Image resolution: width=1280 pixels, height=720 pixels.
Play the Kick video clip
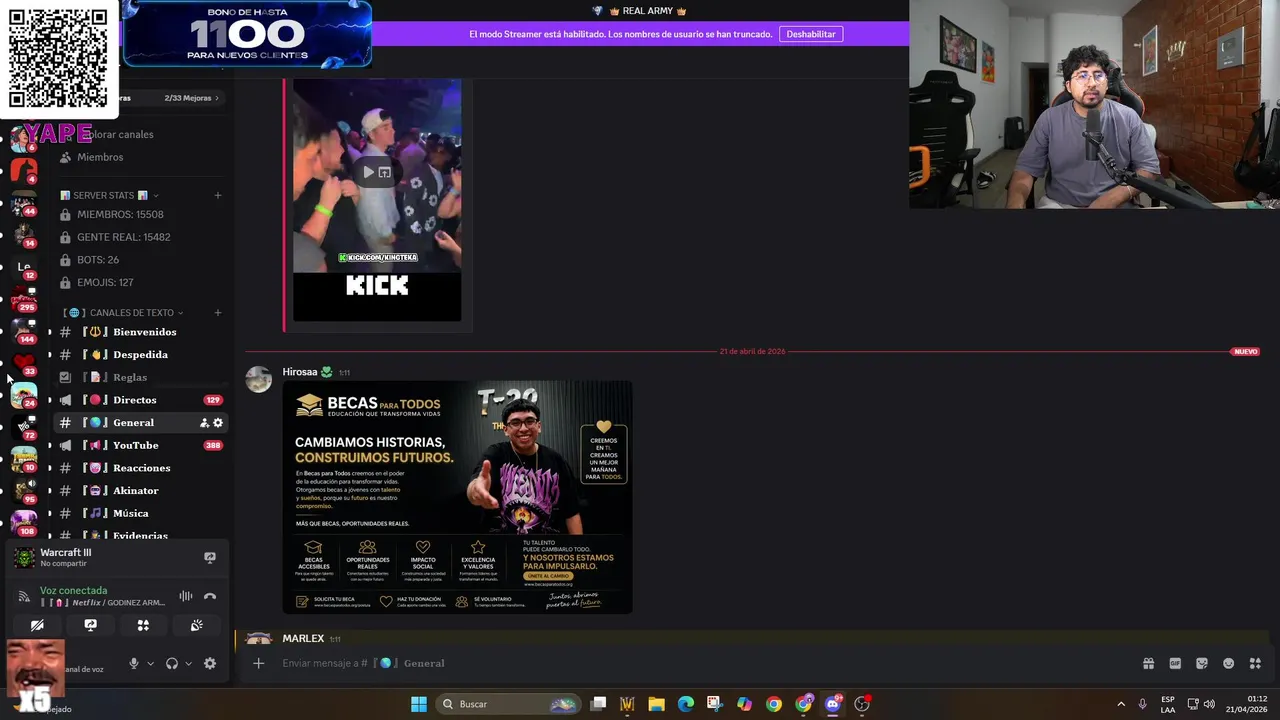pyautogui.click(x=368, y=172)
